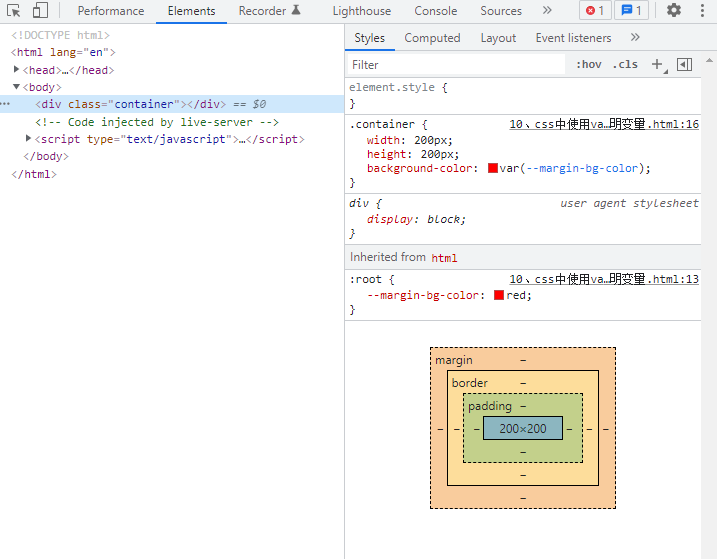Toggle the device toolbar icon
Viewport: 717px width, 559px height.
point(40,11)
